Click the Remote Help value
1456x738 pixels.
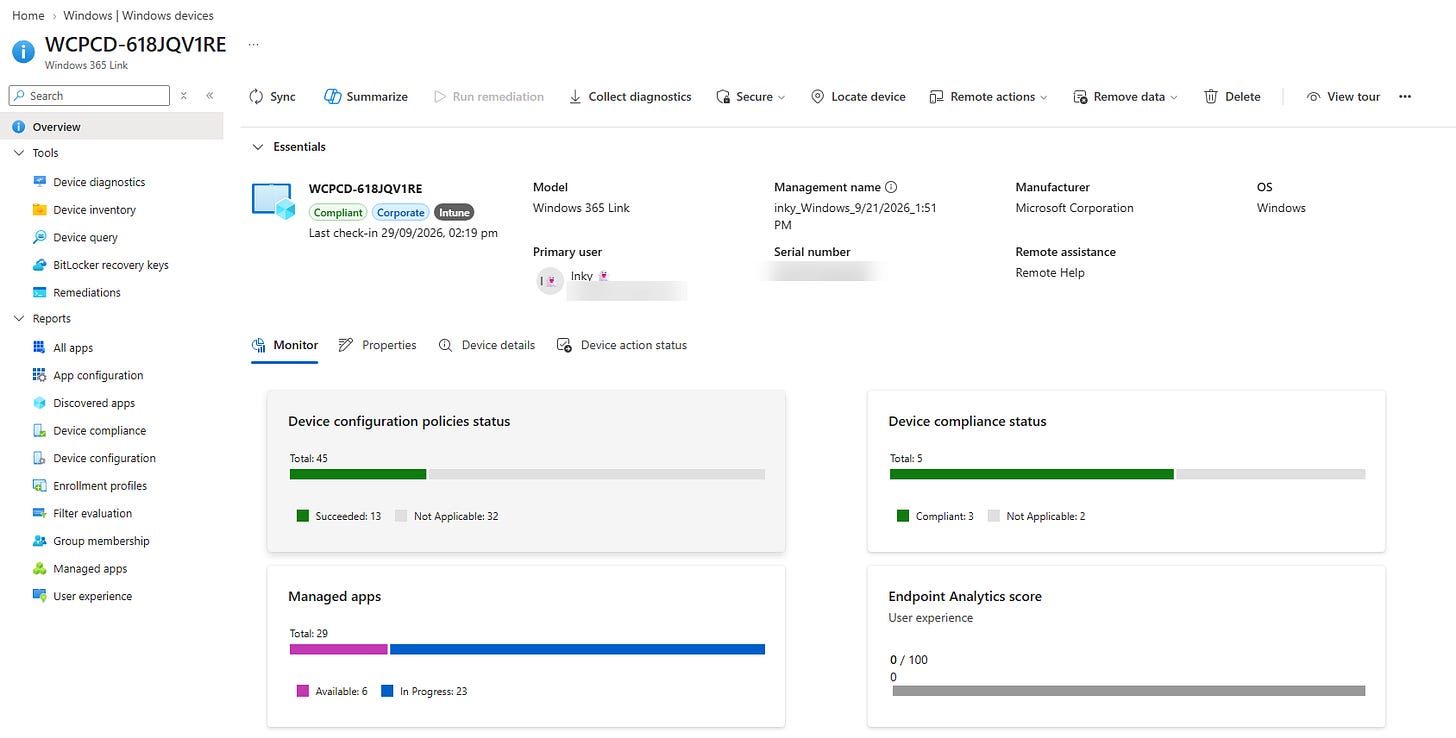point(1050,273)
